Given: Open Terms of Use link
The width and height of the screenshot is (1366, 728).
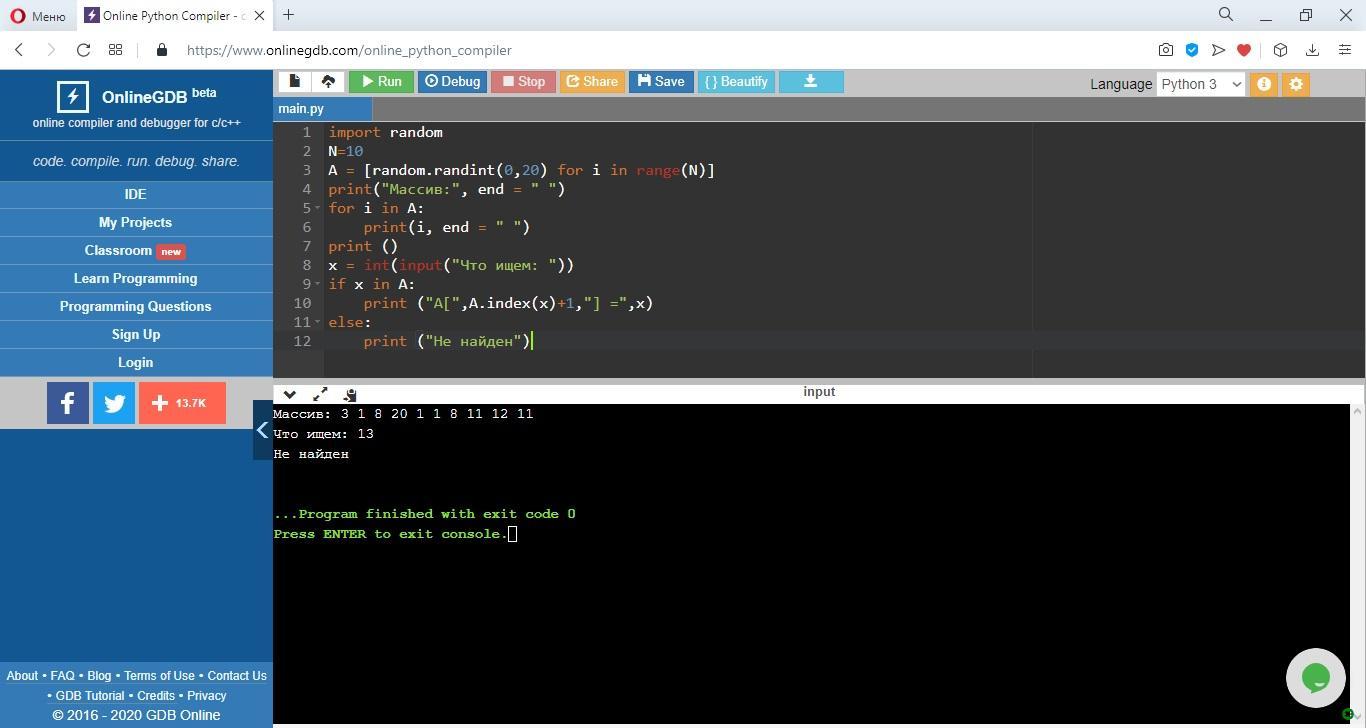Looking at the screenshot, I should [159, 676].
